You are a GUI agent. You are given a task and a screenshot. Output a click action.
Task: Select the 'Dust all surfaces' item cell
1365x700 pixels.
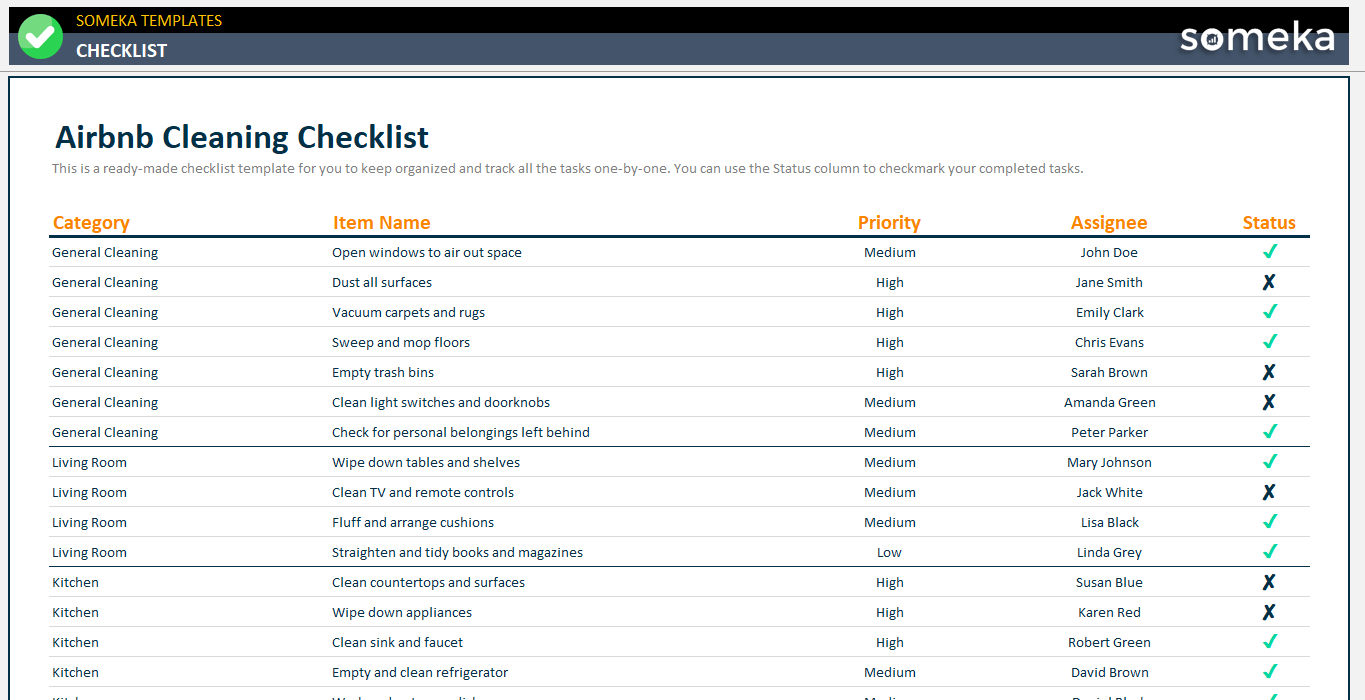pyautogui.click(x=382, y=283)
